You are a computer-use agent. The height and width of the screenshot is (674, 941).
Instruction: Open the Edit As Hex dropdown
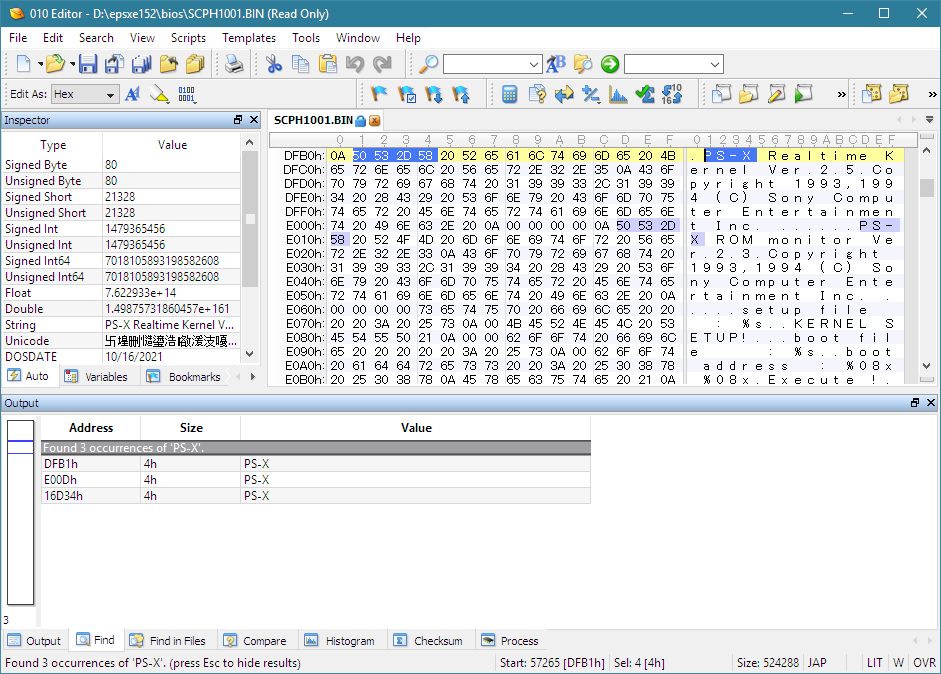click(84, 94)
